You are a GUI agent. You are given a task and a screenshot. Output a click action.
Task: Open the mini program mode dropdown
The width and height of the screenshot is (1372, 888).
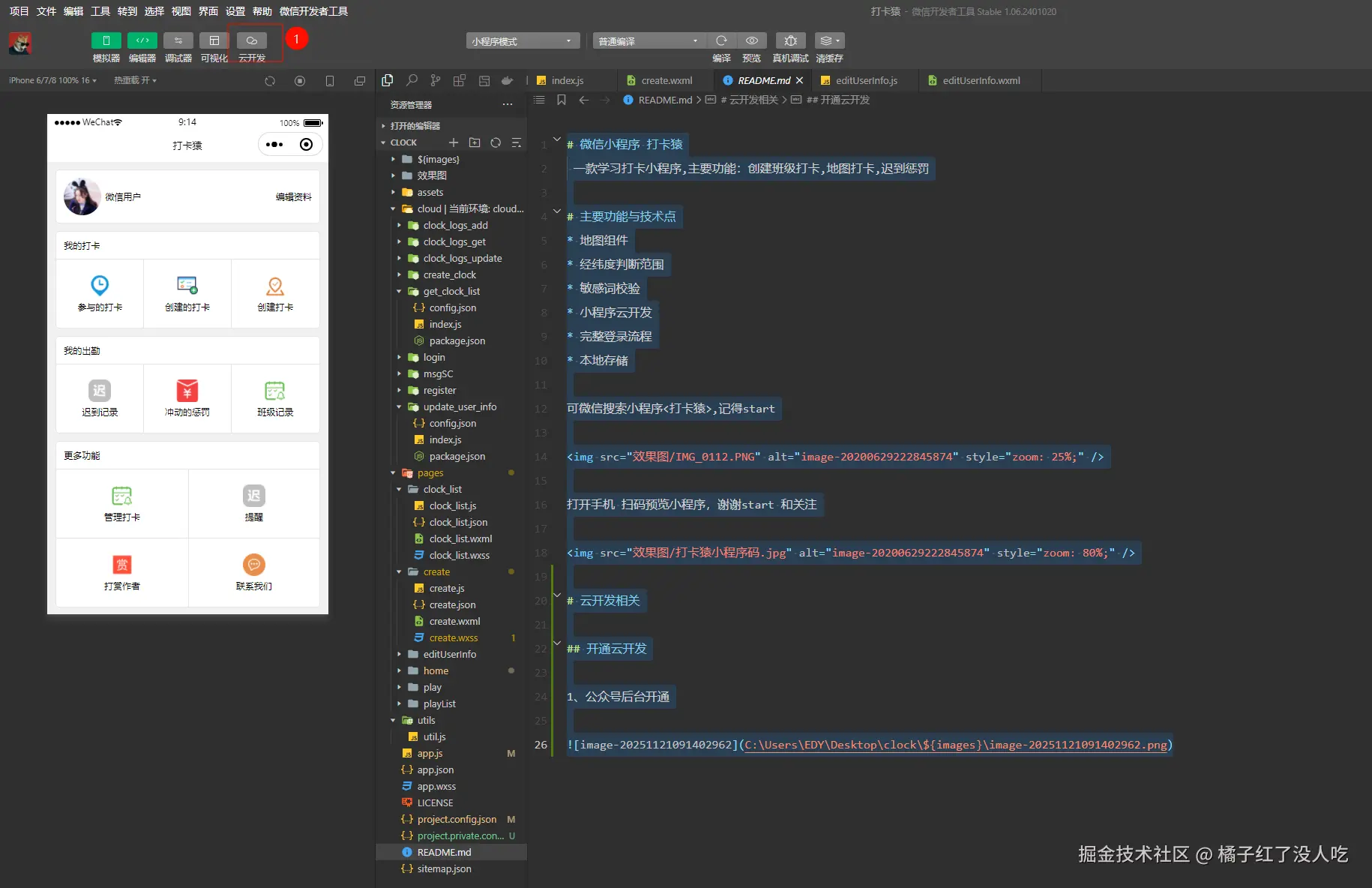[x=523, y=40]
